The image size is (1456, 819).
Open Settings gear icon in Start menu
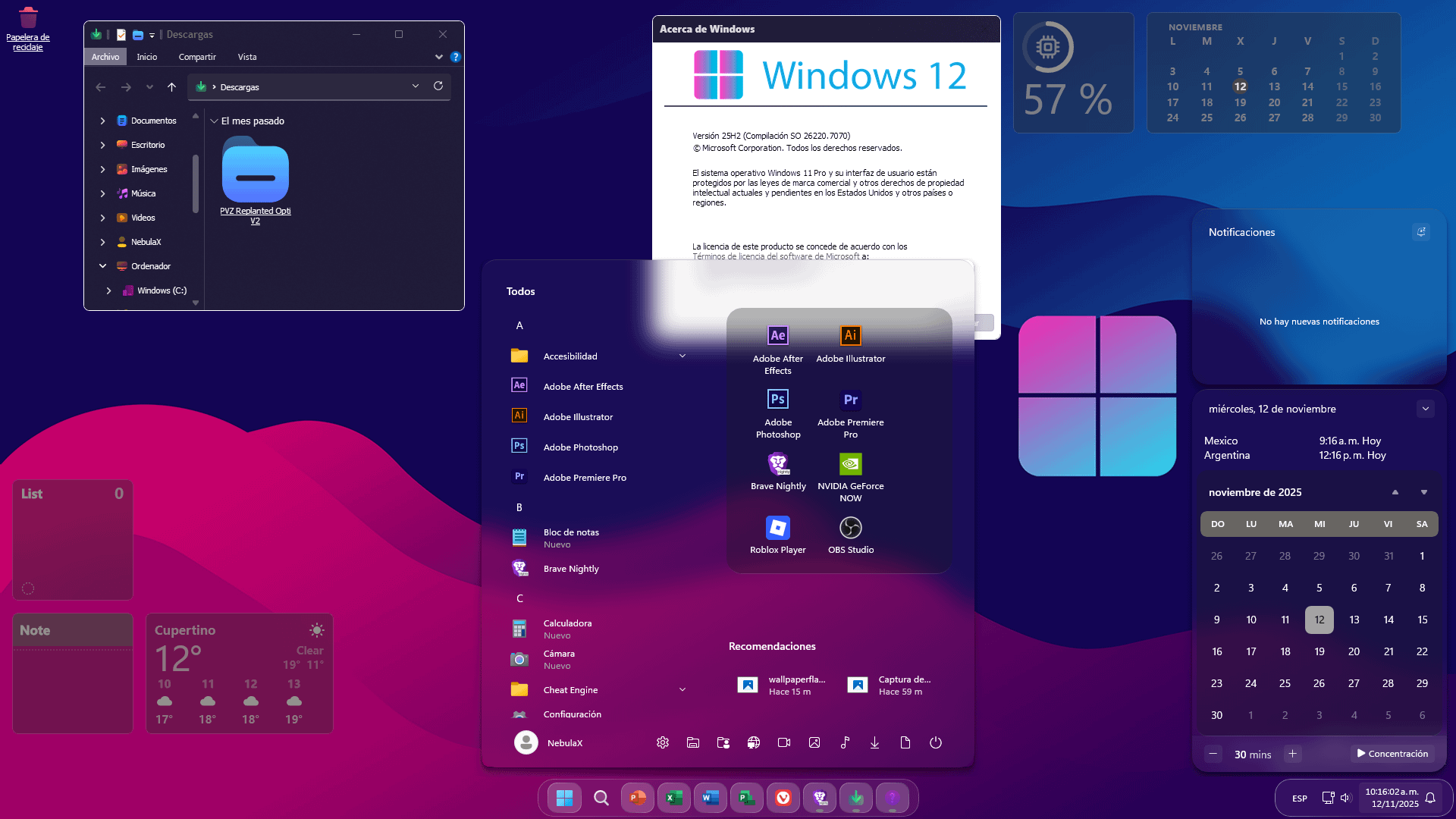click(x=662, y=743)
